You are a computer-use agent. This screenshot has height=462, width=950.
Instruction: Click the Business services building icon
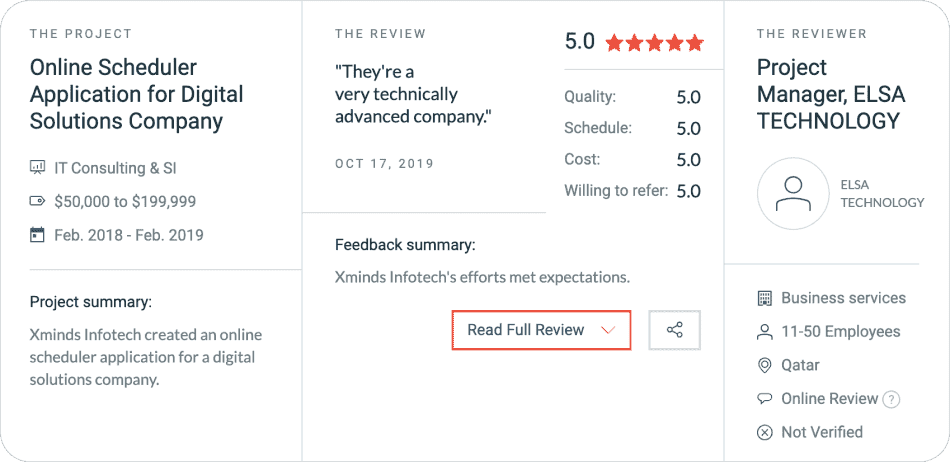[x=765, y=298]
